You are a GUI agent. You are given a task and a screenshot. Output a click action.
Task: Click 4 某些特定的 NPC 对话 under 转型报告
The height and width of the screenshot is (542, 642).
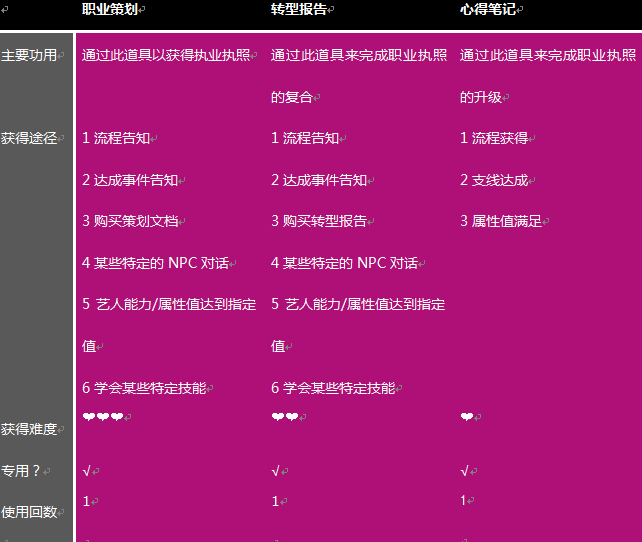click(x=344, y=263)
